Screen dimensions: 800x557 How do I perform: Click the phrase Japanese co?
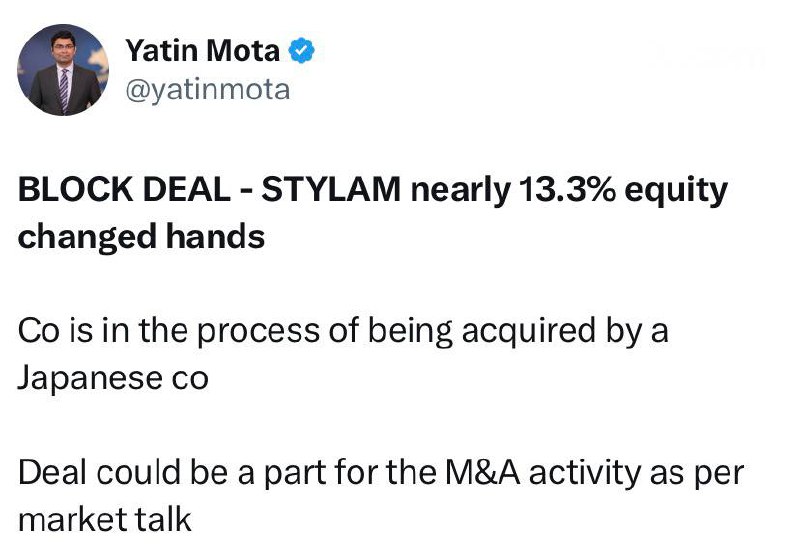click(113, 380)
